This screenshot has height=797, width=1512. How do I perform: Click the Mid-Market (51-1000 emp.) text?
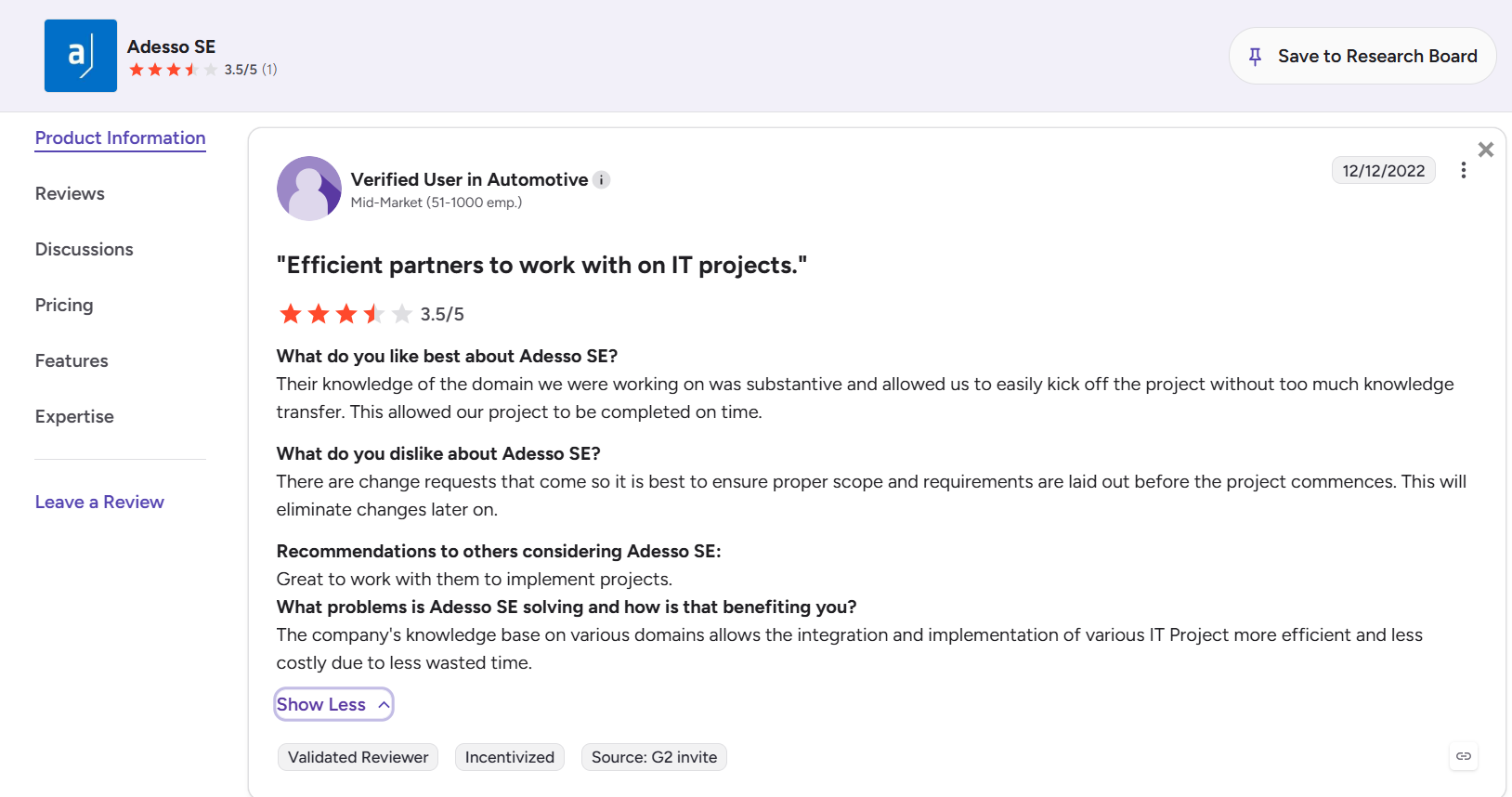click(437, 203)
